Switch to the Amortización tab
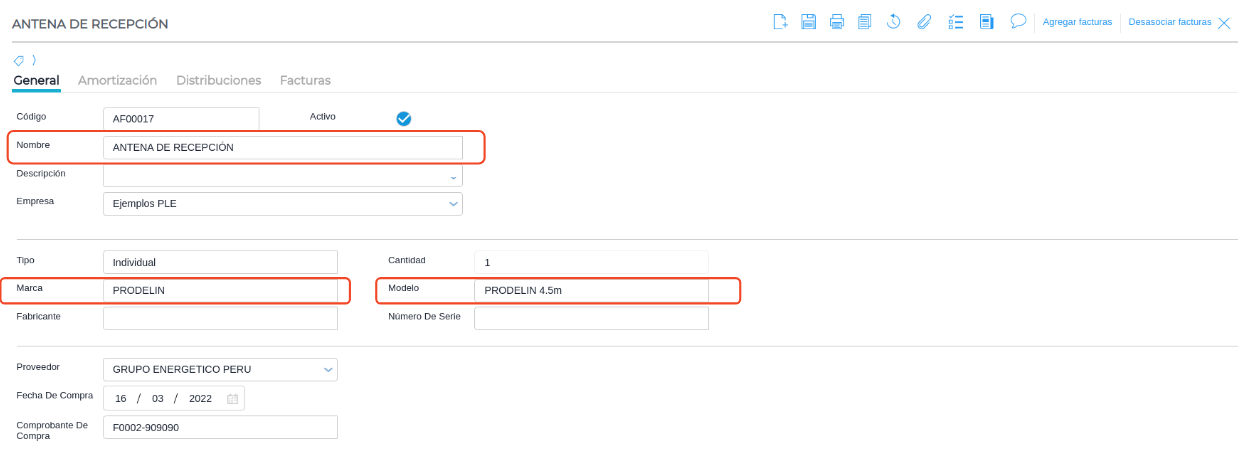 (x=117, y=80)
